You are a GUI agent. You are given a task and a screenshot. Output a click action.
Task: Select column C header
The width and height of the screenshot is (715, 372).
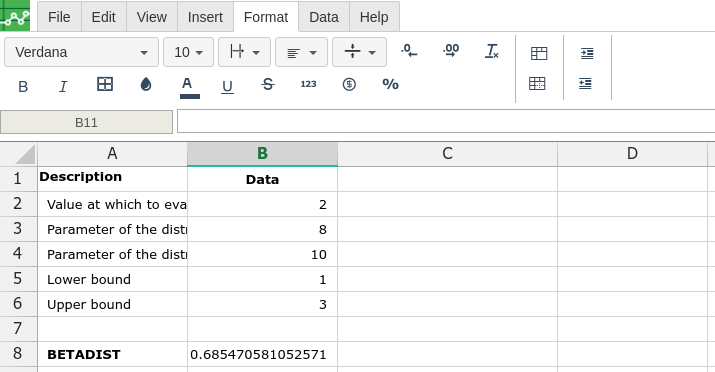click(447, 154)
